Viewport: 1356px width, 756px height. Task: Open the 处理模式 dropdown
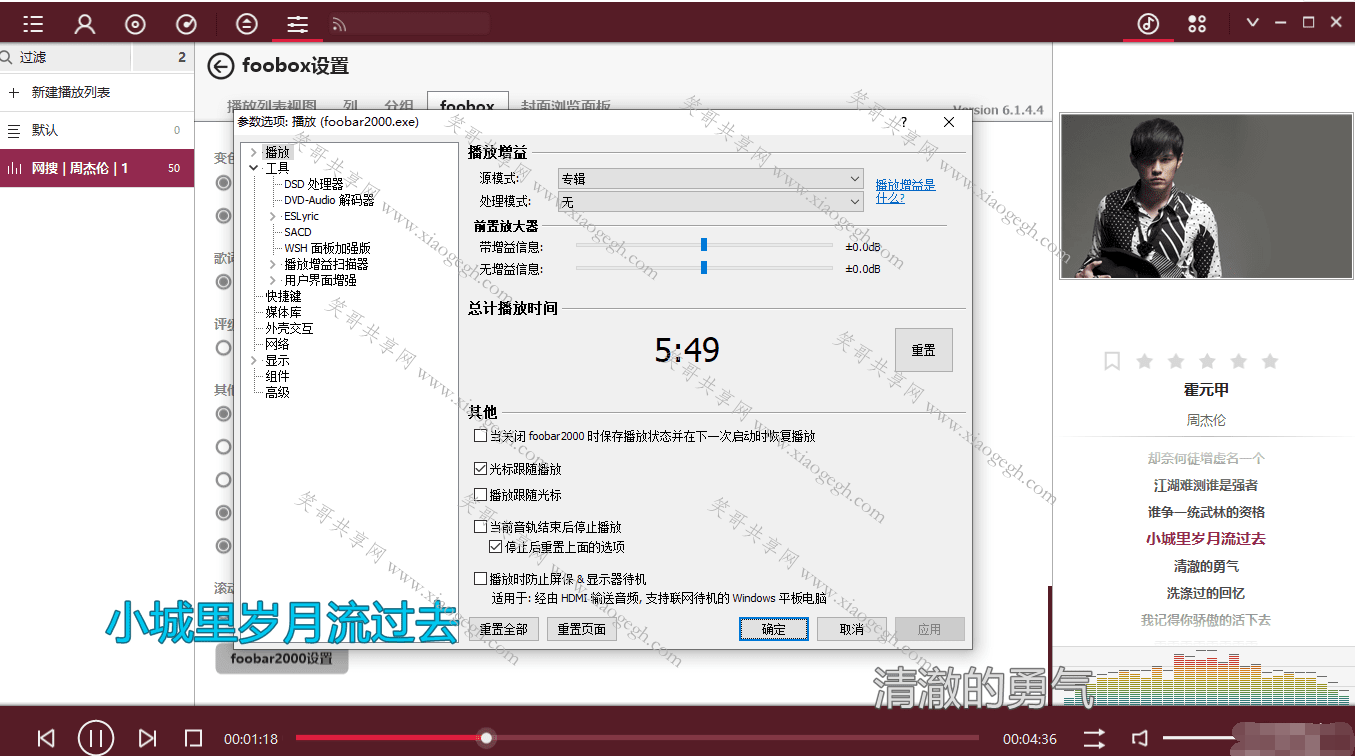[x=710, y=201]
